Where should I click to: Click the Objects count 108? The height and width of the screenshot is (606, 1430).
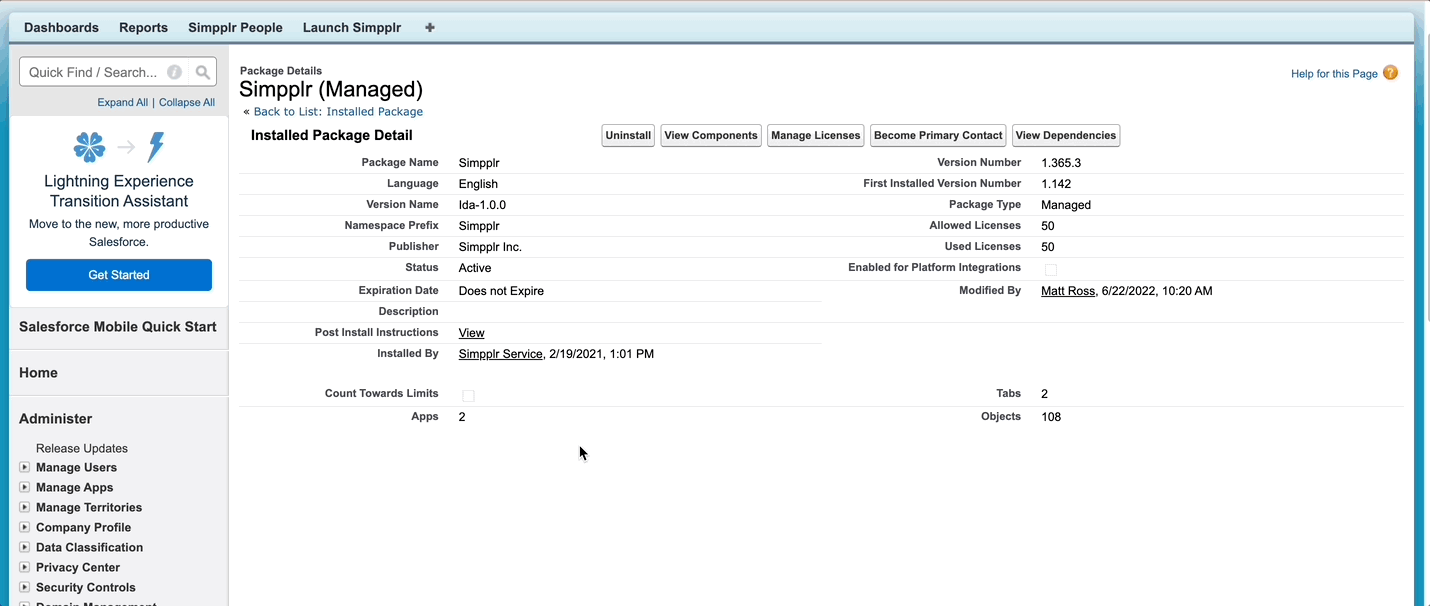[1051, 417]
